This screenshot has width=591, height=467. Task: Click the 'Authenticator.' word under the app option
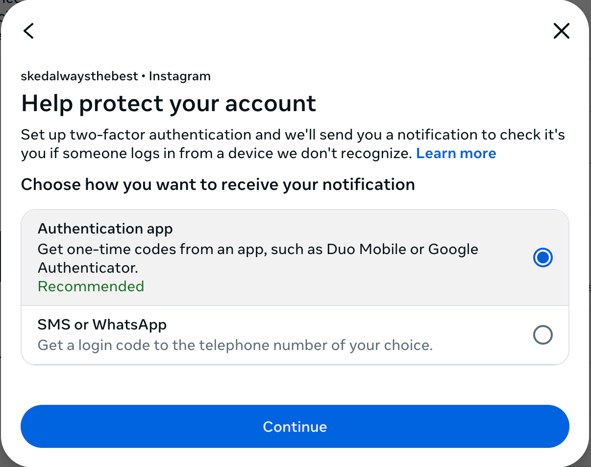pos(88,268)
